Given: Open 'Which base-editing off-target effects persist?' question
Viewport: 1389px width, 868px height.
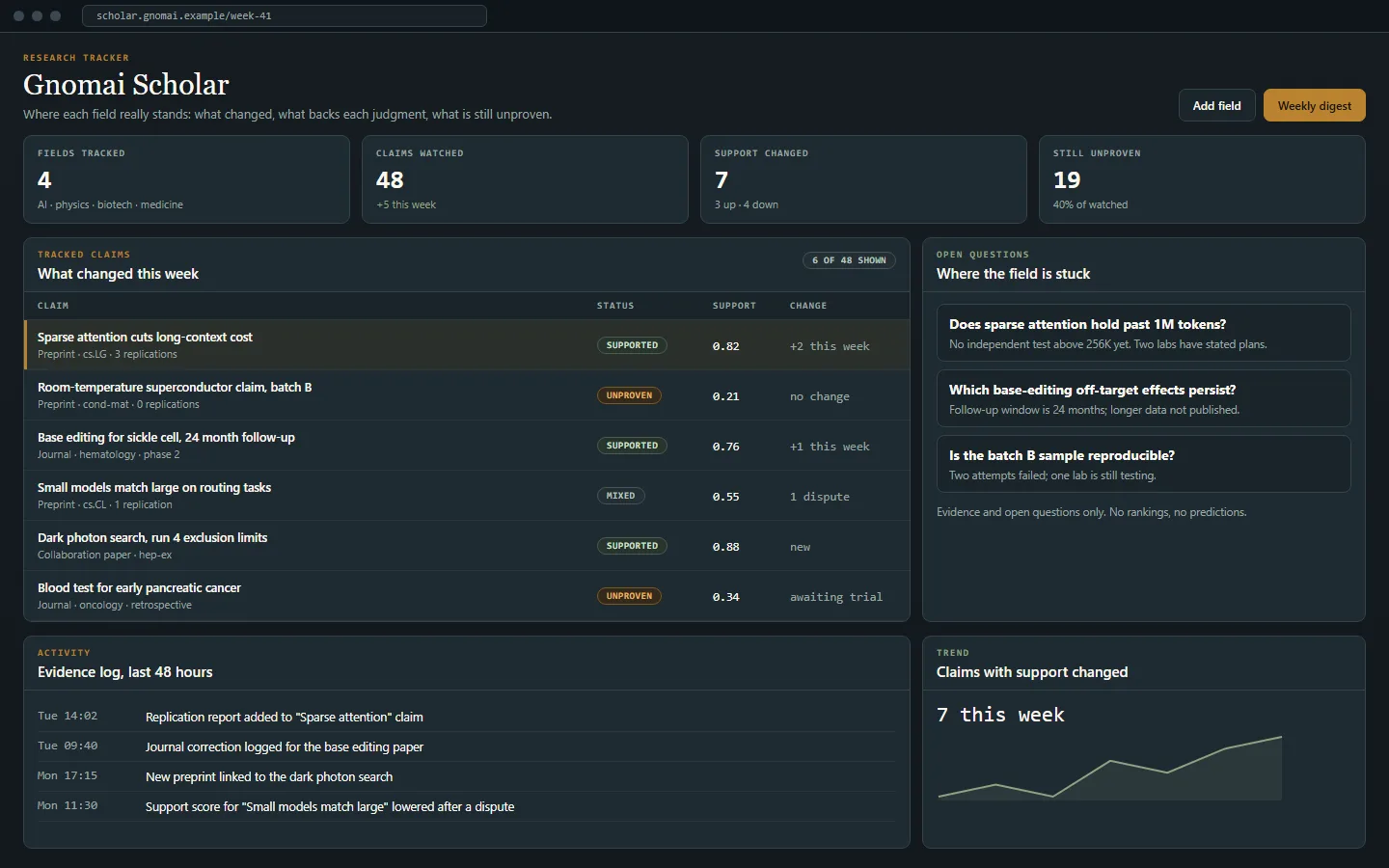Looking at the screenshot, I should [1143, 398].
